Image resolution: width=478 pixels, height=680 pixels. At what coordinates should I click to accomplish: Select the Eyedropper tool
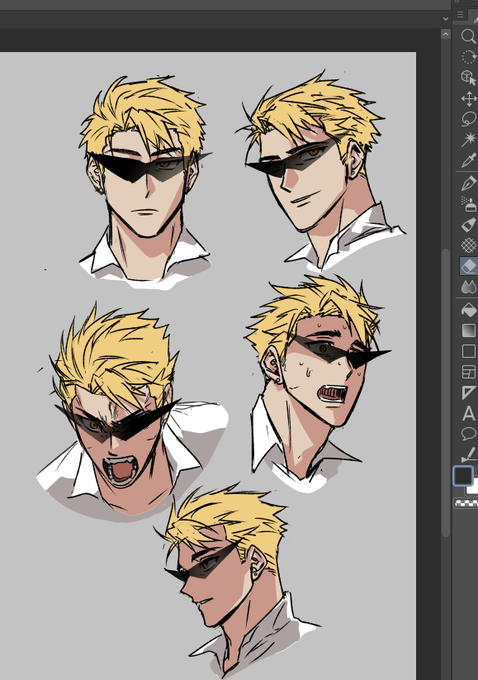[468, 160]
